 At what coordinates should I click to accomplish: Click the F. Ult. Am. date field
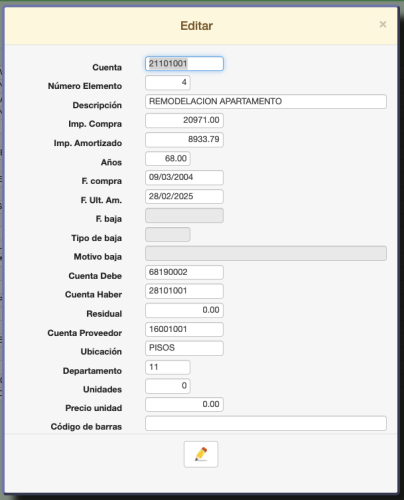point(184,196)
